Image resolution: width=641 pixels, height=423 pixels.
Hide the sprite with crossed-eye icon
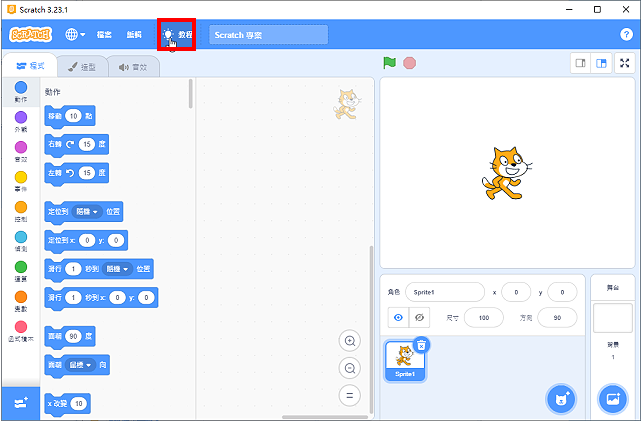tap(419, 318)
